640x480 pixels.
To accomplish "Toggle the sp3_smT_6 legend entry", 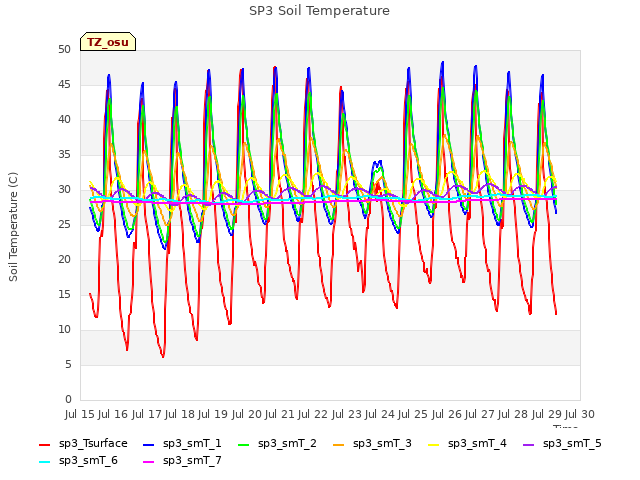I will tap(78, 461).
